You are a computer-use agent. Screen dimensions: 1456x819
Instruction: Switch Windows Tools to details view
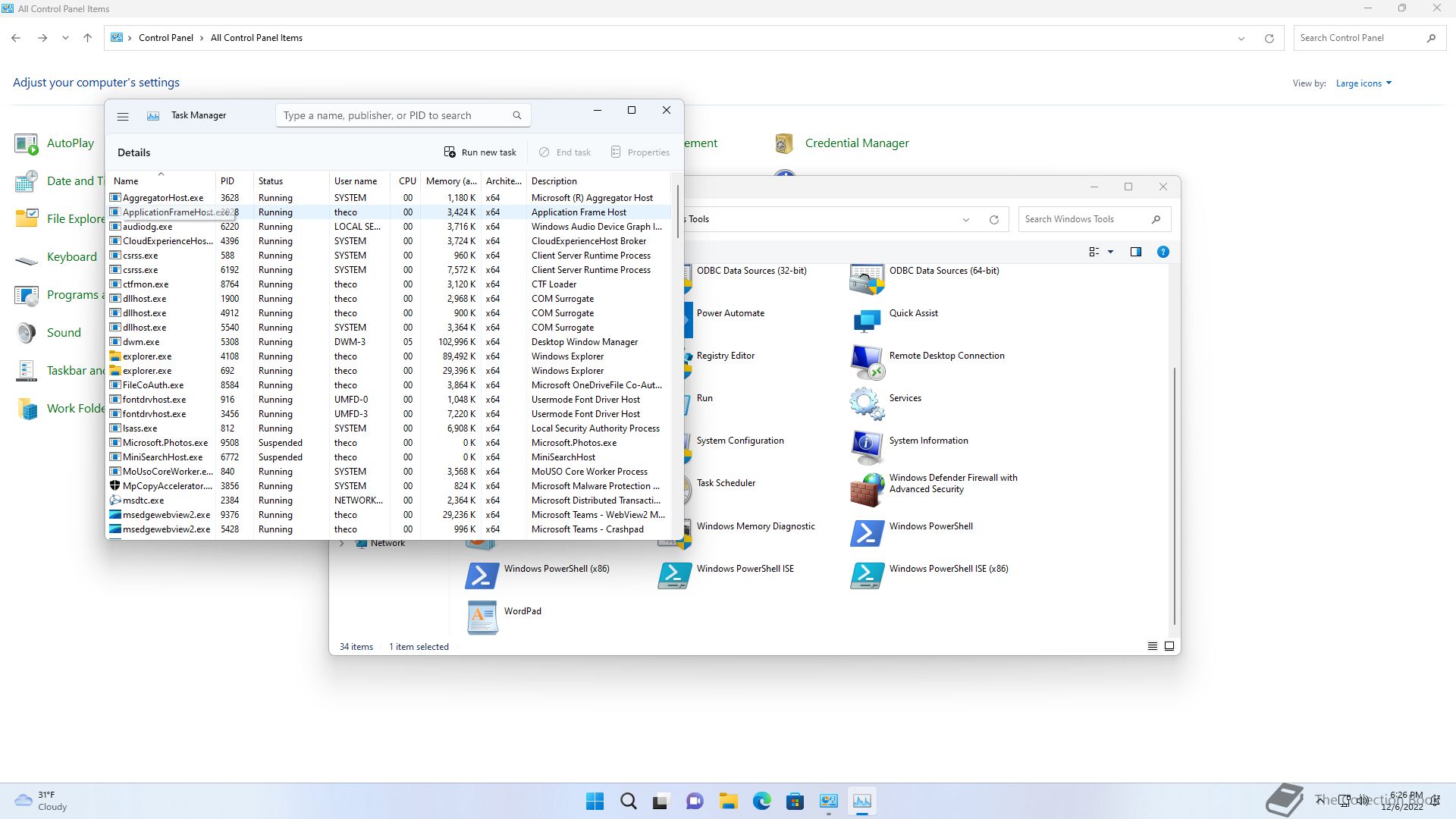pos(1152,647)
